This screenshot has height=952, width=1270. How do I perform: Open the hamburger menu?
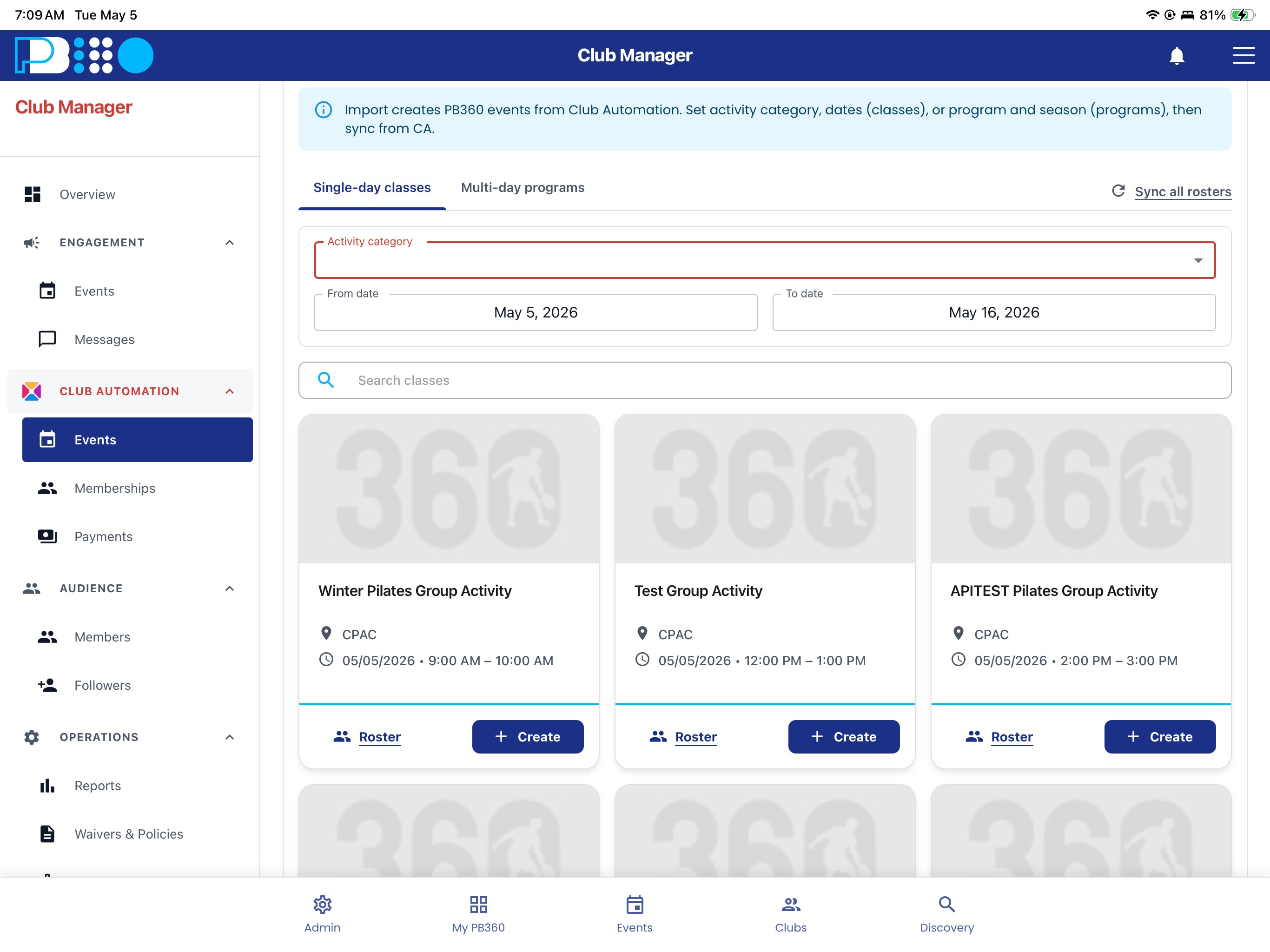click(x=1243, y=56)
